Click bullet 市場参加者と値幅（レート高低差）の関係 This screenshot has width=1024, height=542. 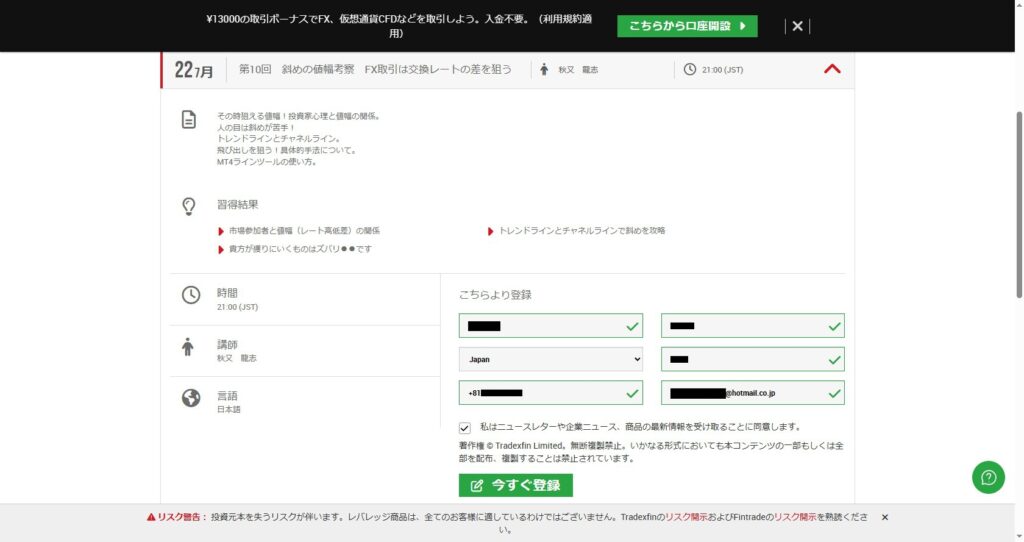(304, 231)
